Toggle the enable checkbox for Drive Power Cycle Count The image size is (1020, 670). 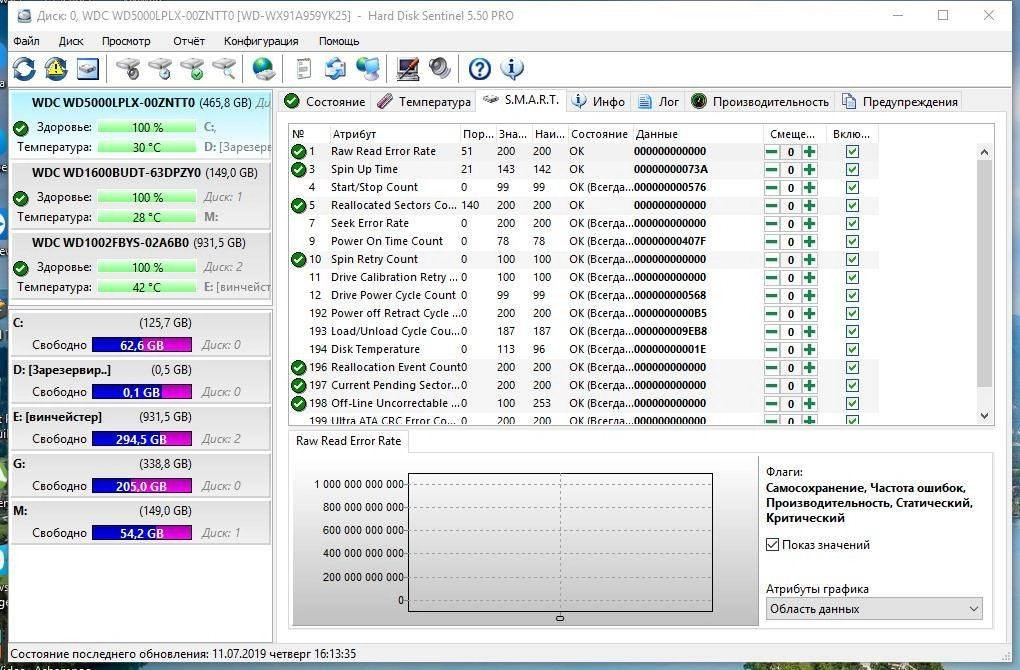(x=852, y=295)
